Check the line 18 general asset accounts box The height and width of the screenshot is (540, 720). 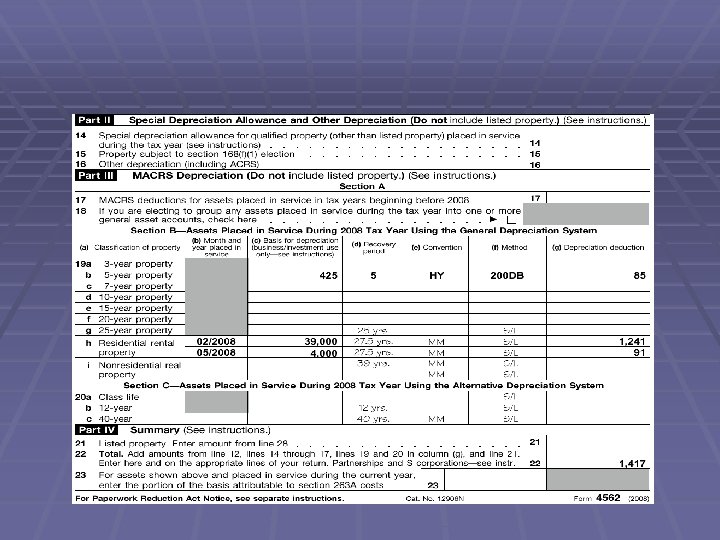[x=511, y=220]
